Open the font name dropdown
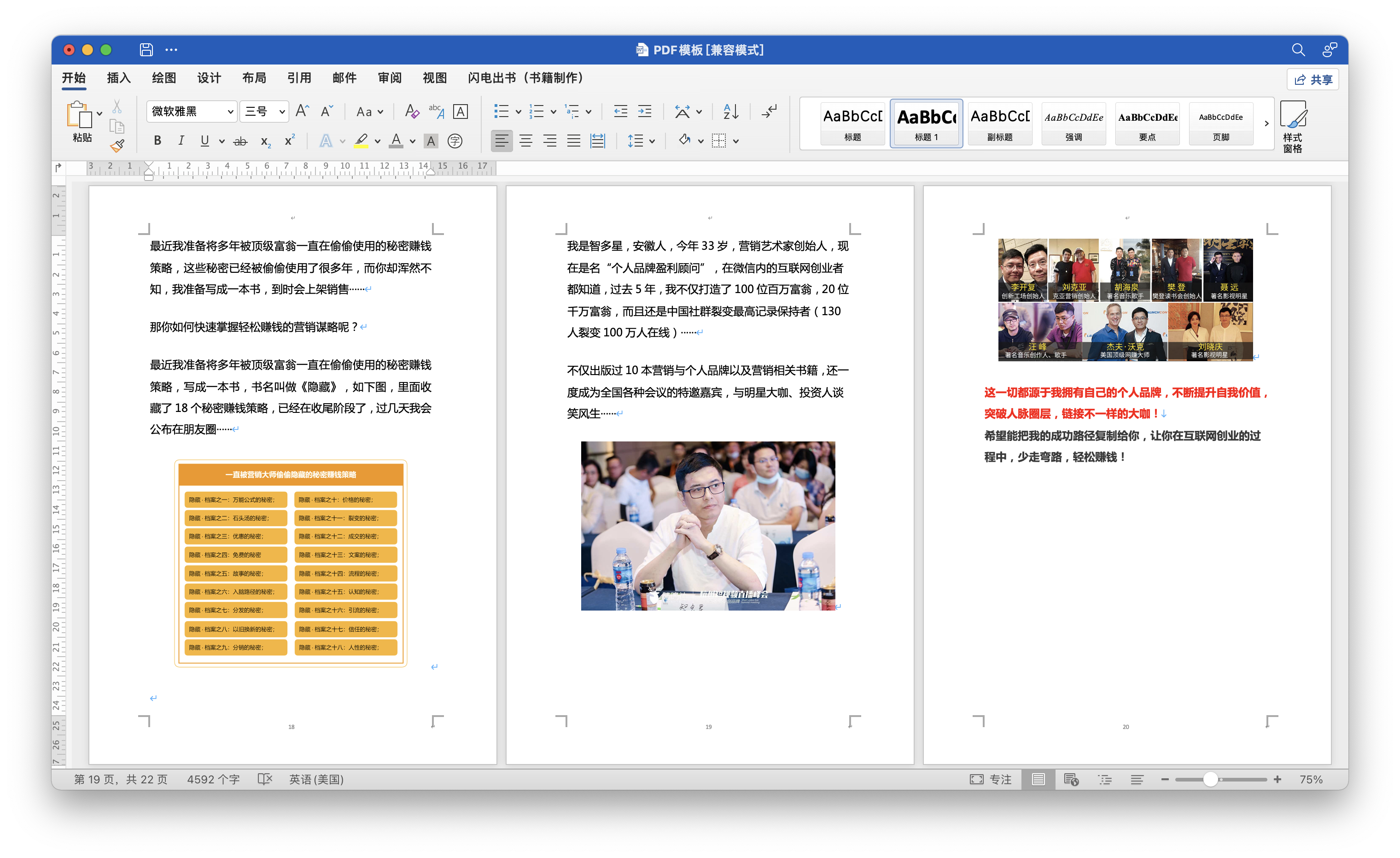 click(230, 112)
